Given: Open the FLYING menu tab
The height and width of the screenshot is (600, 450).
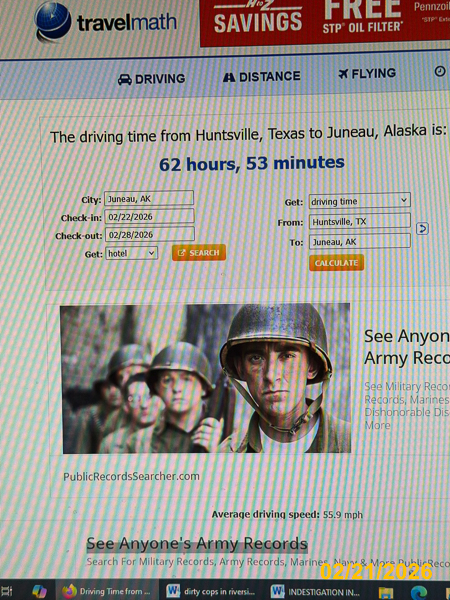Looking at the screenshot, I should point(367,73).
